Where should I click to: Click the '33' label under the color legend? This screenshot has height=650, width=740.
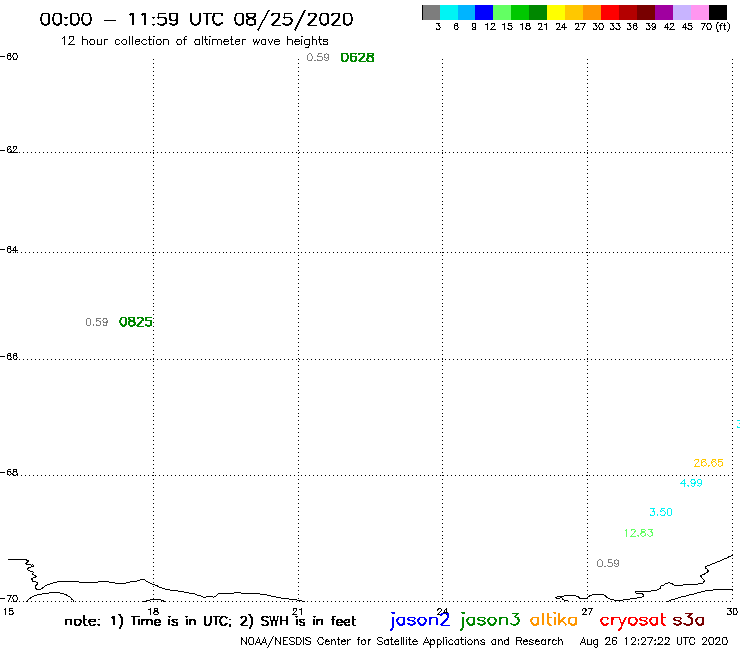tap(615, 26)
